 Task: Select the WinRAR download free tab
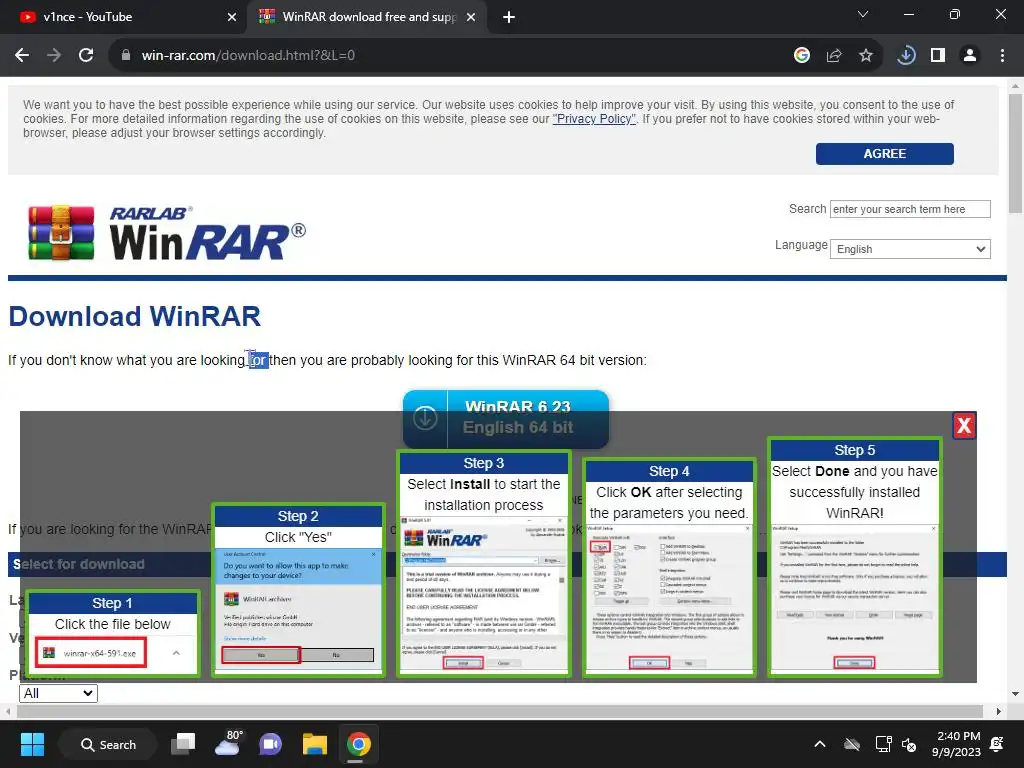tap(369, 18)
